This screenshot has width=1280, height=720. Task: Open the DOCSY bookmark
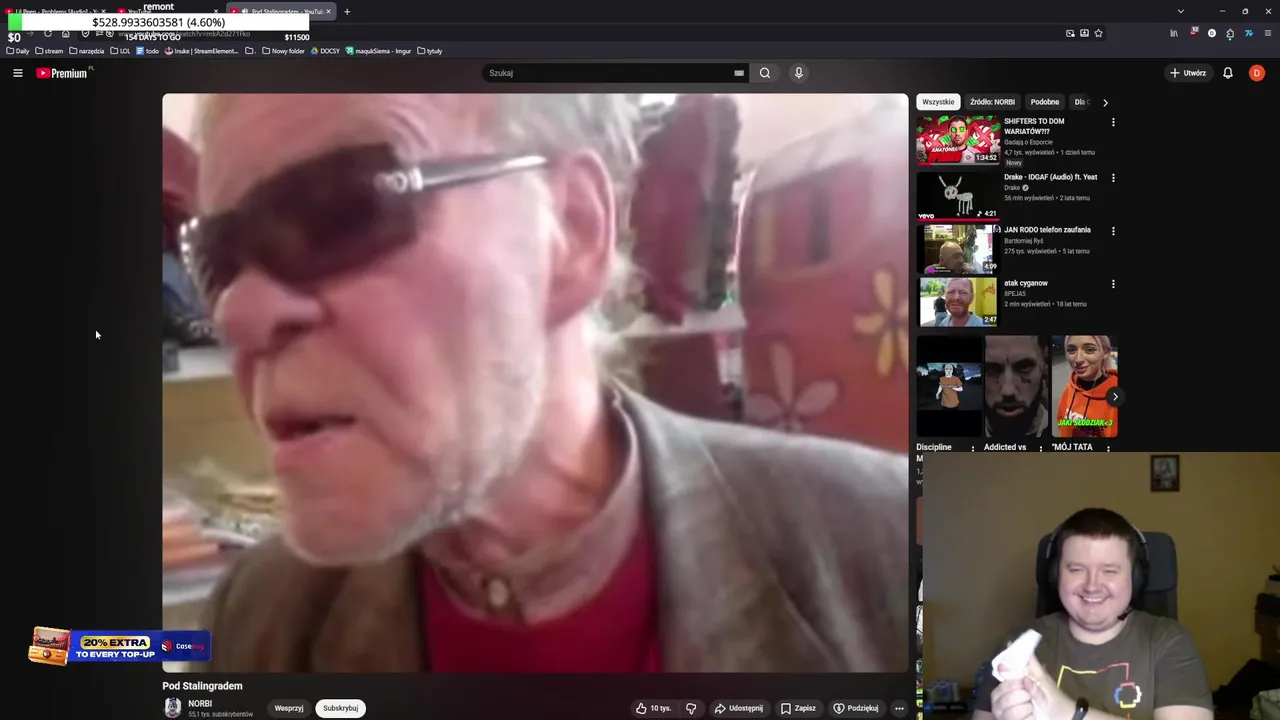[326, 51]
